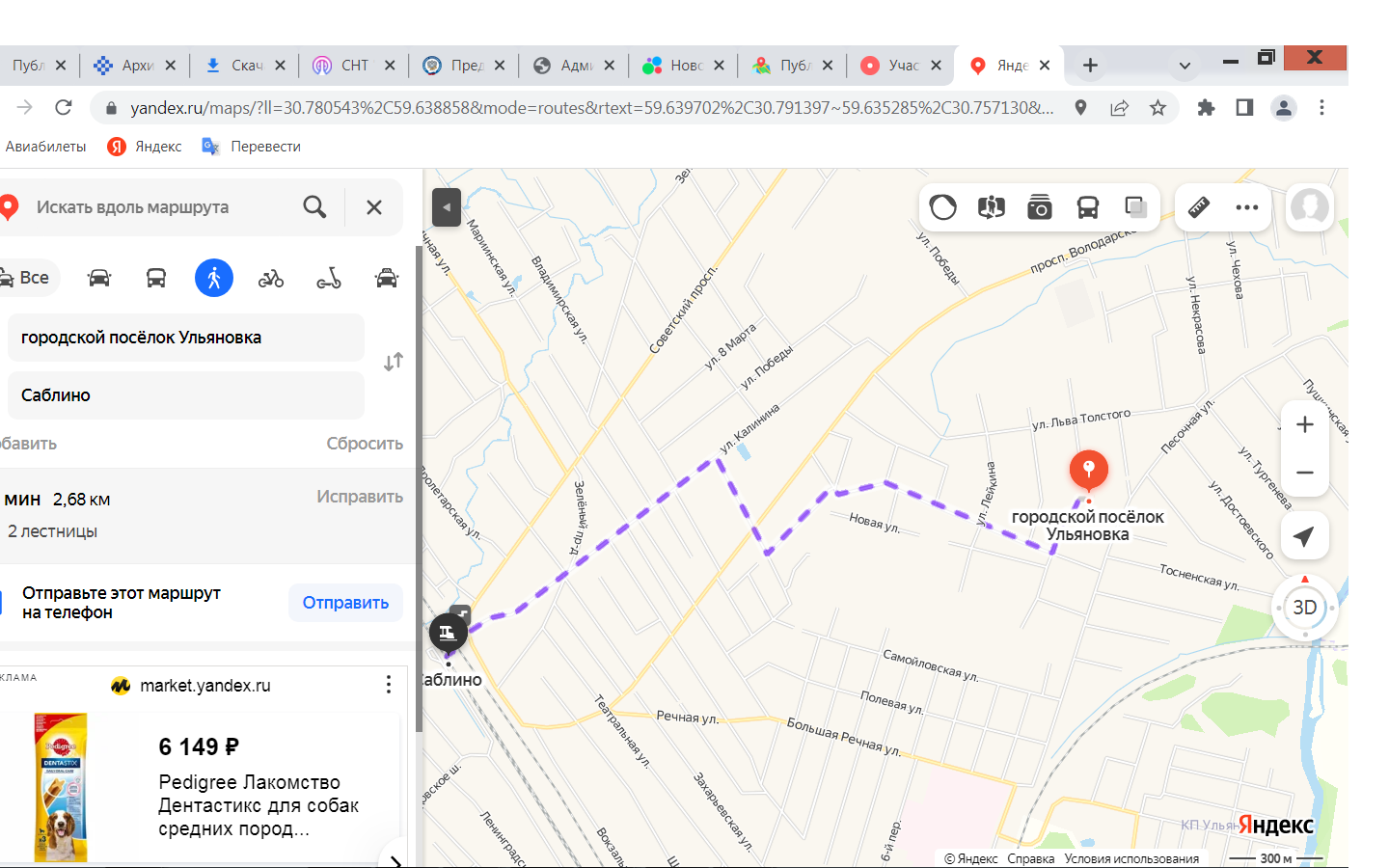Swap the route start and end points
This screenshot has width=1389, height=868.
pos(394,362)
